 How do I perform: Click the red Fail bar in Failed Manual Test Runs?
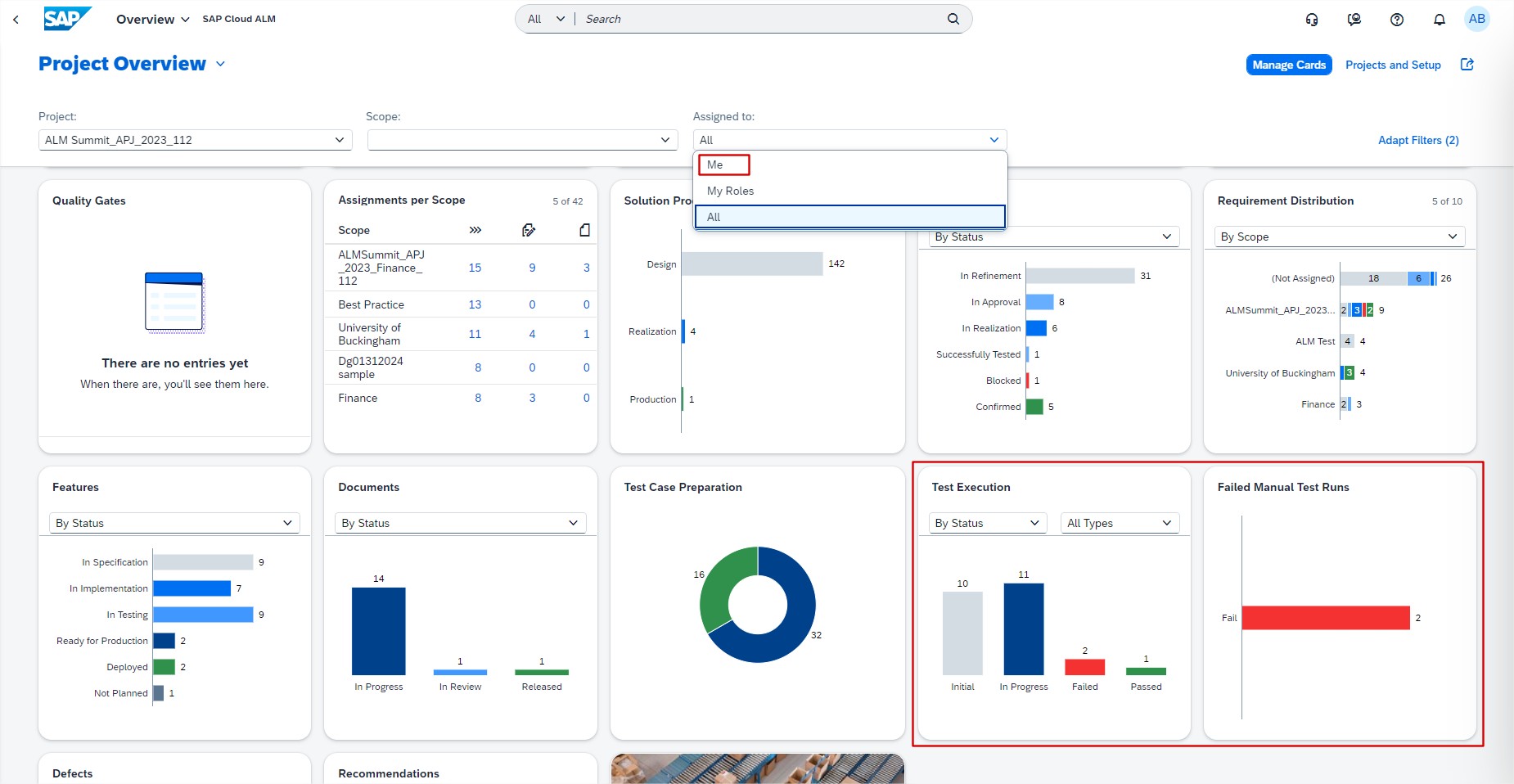click(x=1325, y=618)
